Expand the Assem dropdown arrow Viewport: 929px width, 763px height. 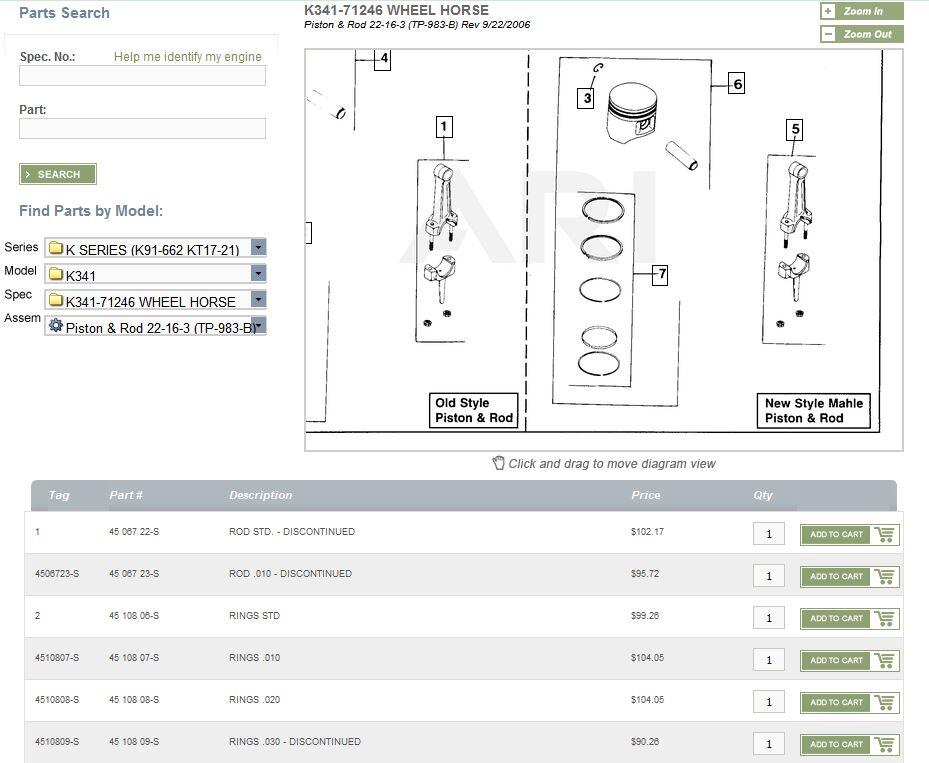click(258, 325)
